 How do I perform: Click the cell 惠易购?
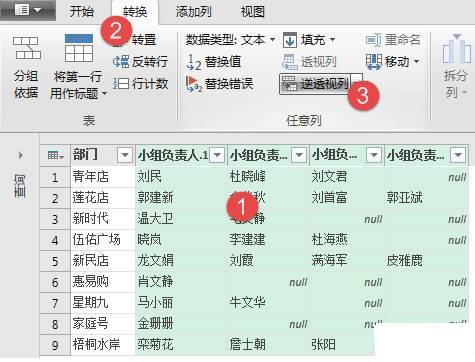[103, 282]
